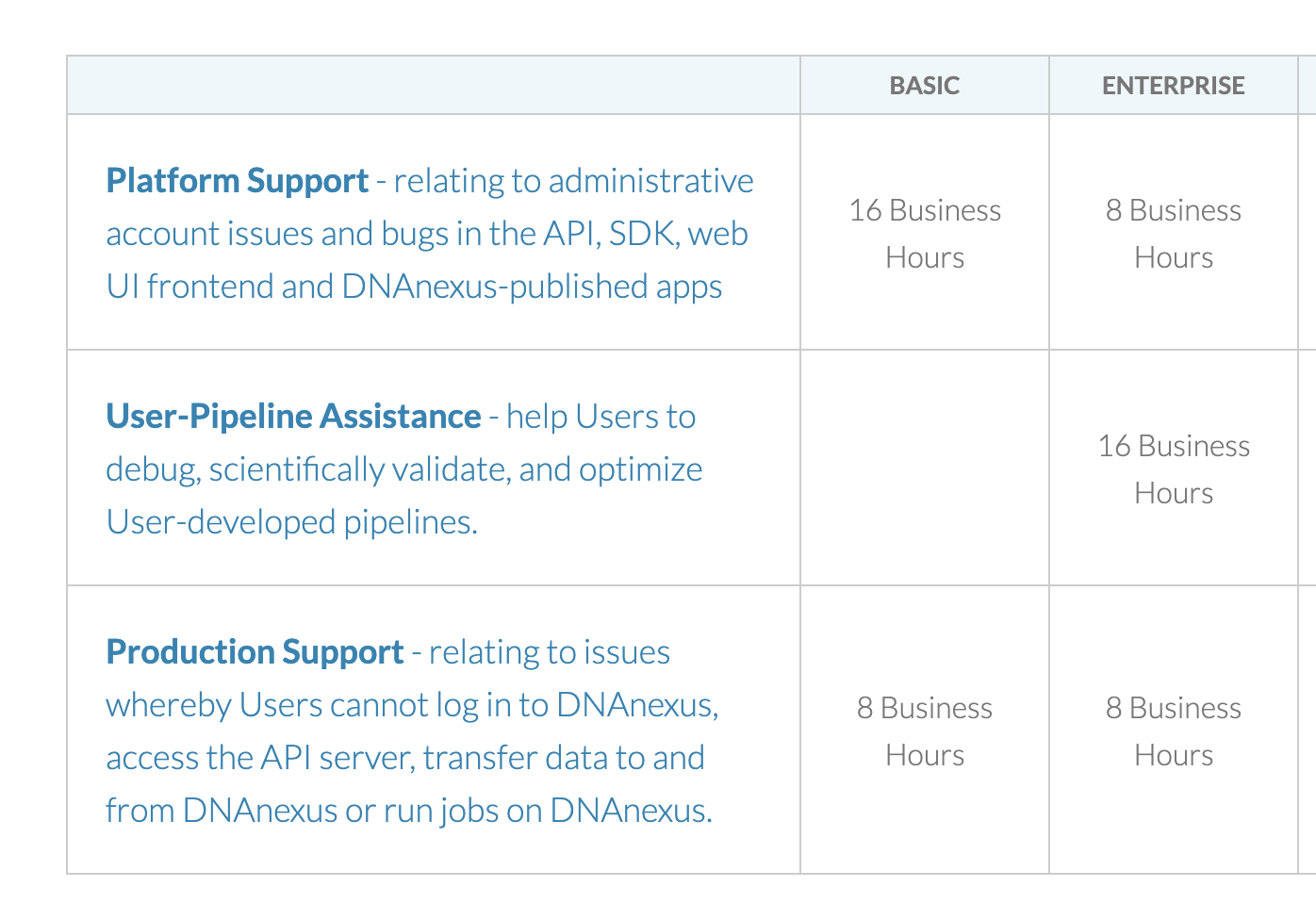Click the ENTERPRISE column header
The image size is (1316, 903).
pos(1173,86)
